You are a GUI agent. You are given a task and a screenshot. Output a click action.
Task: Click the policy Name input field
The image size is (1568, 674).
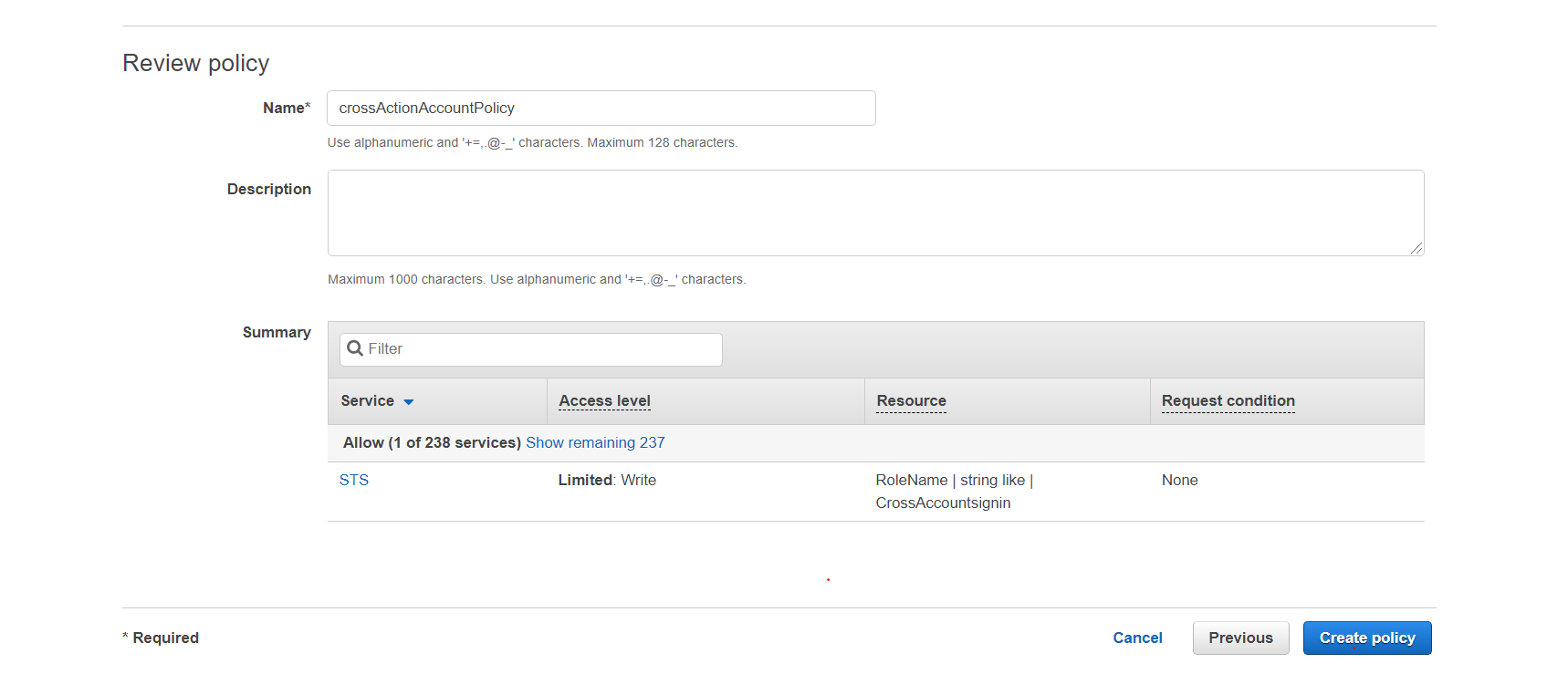pos(601,108)
